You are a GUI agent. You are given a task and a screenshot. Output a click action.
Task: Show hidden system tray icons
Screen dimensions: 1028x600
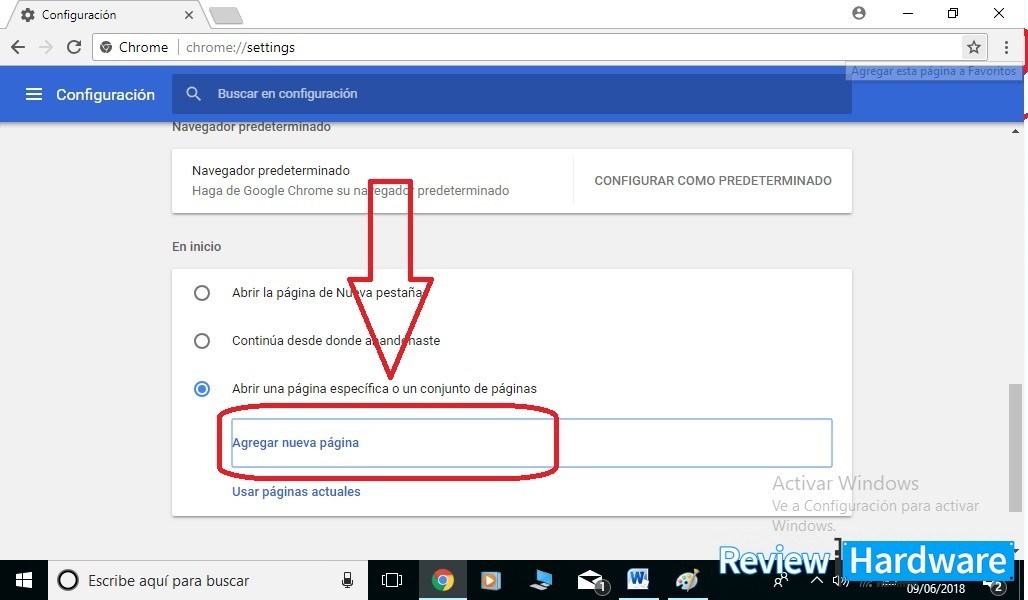(x=817, y=580)
